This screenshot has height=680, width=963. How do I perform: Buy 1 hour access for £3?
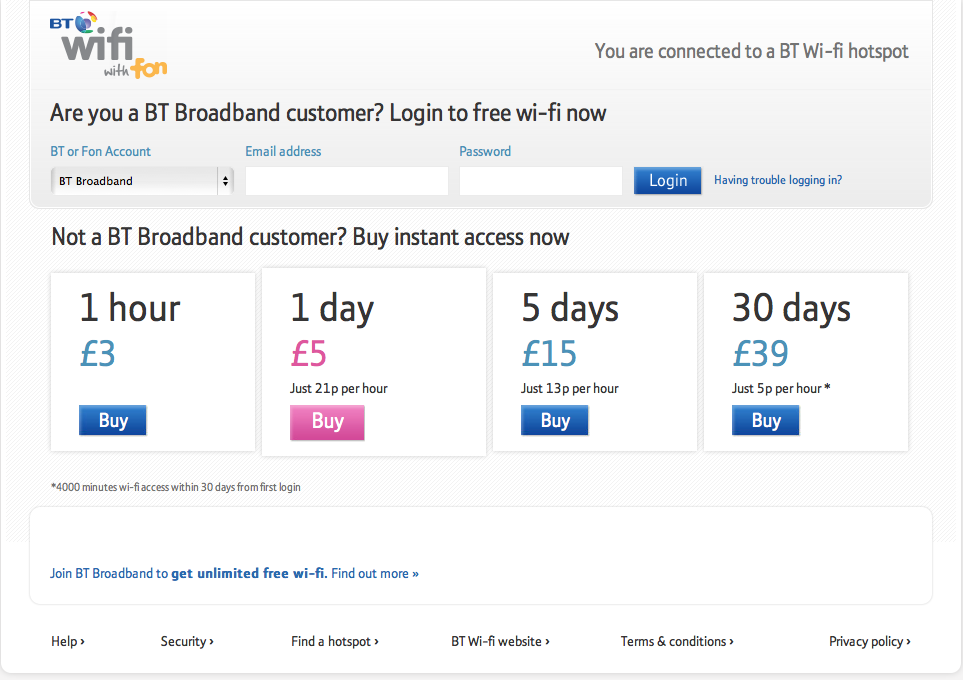(x=113, y=420)
